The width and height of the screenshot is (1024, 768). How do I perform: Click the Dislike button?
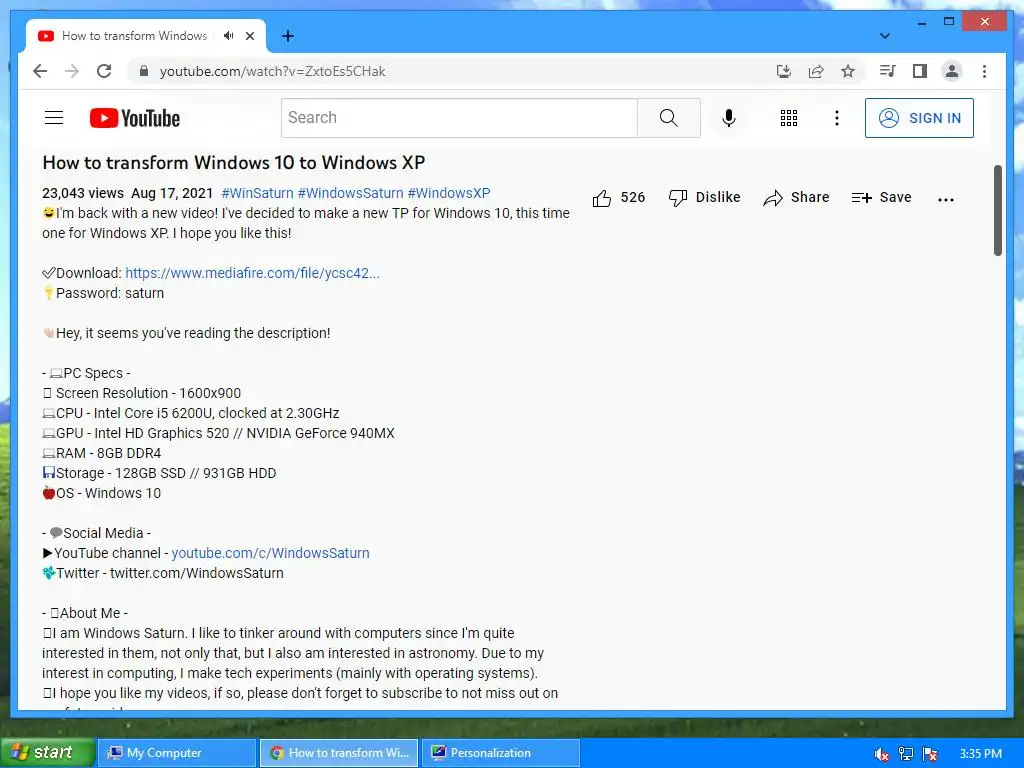[x=704, y=197]
